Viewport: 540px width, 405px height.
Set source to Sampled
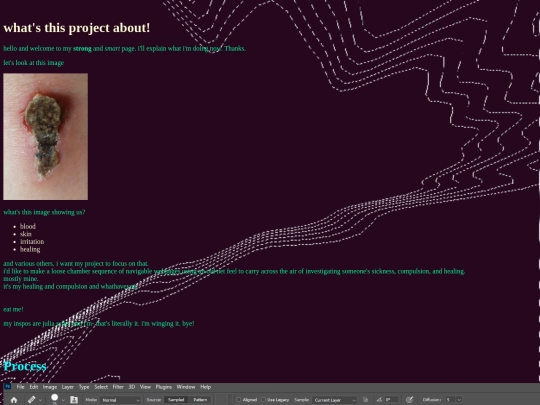click(176, 399)
